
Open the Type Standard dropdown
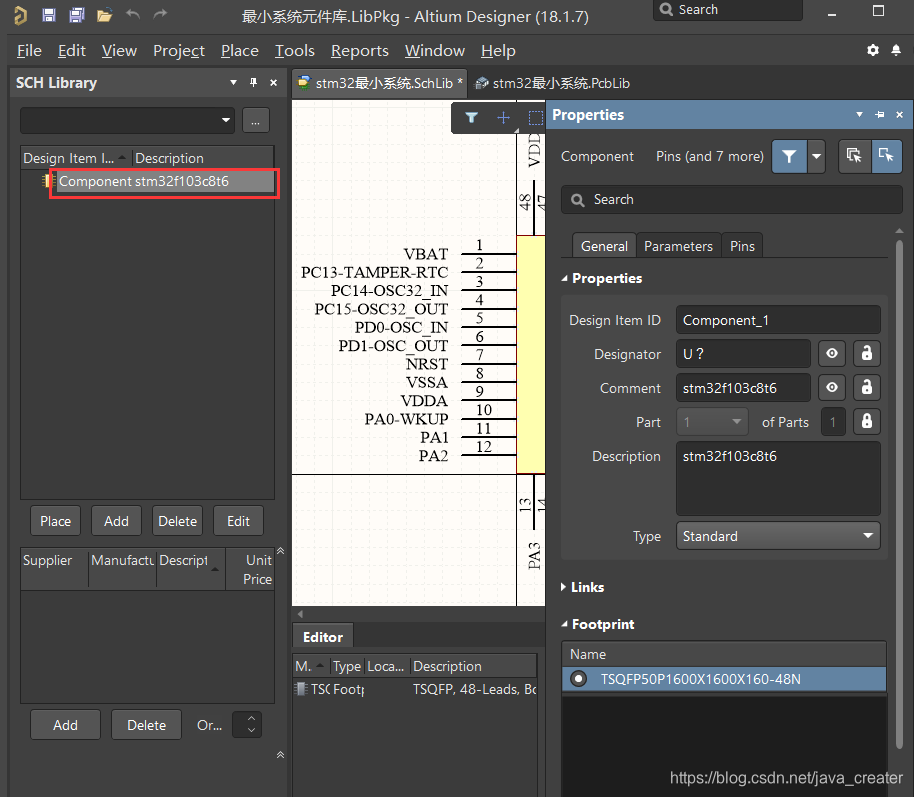pyautogui.click(x=778, y=536)
